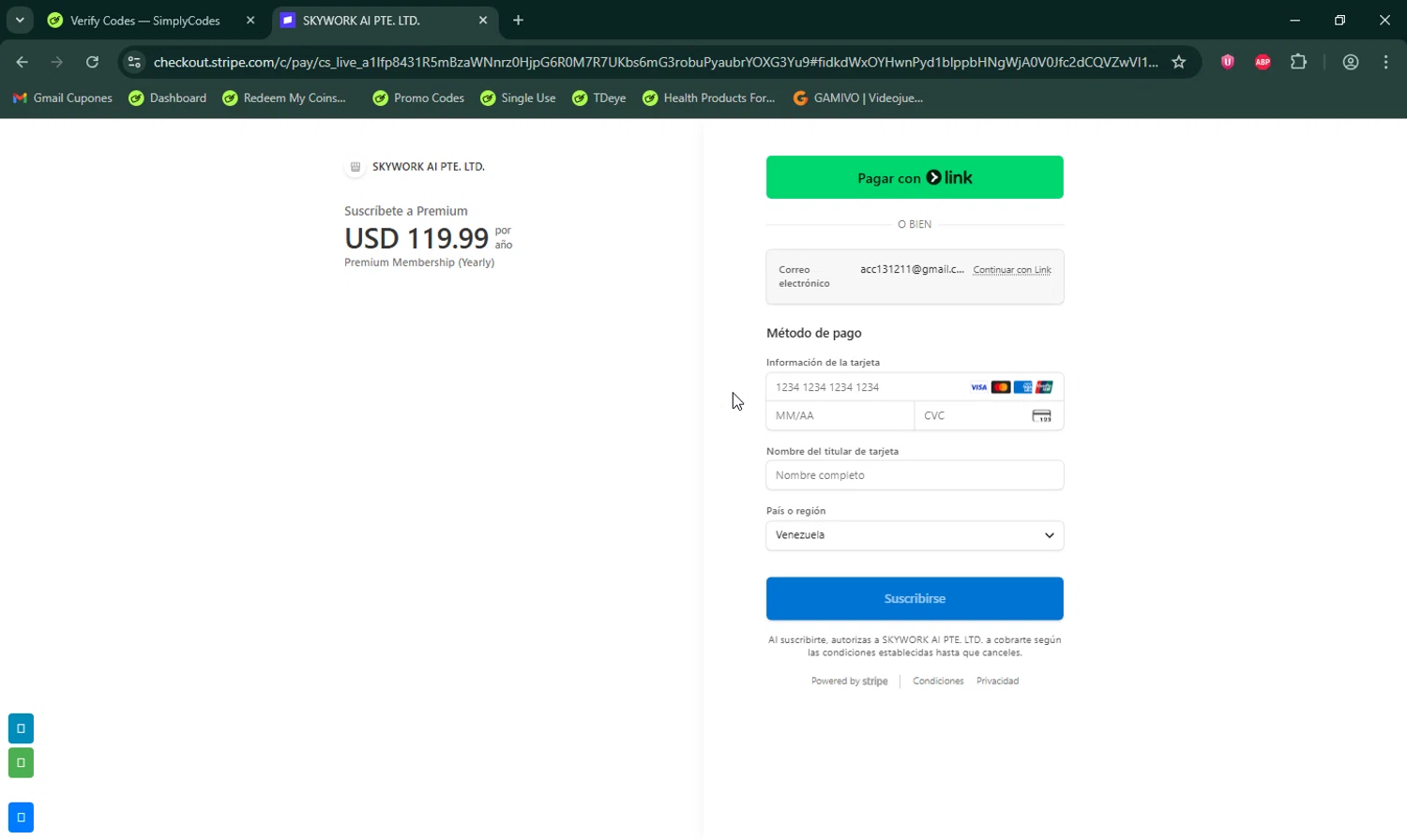1407x840 pixels.
Task: Click the Mastercard brand icon
Action: click(x=1001, y=387)
